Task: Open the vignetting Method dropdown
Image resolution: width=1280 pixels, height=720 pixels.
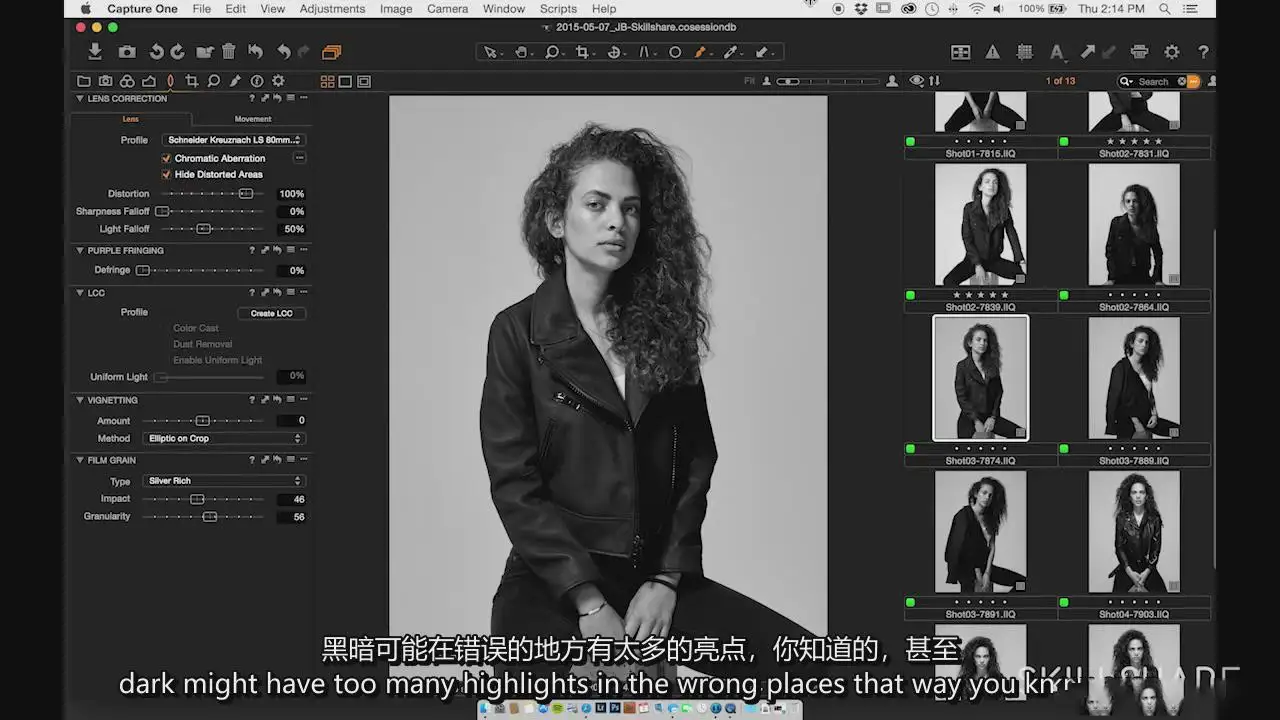Action: point(224,438)
